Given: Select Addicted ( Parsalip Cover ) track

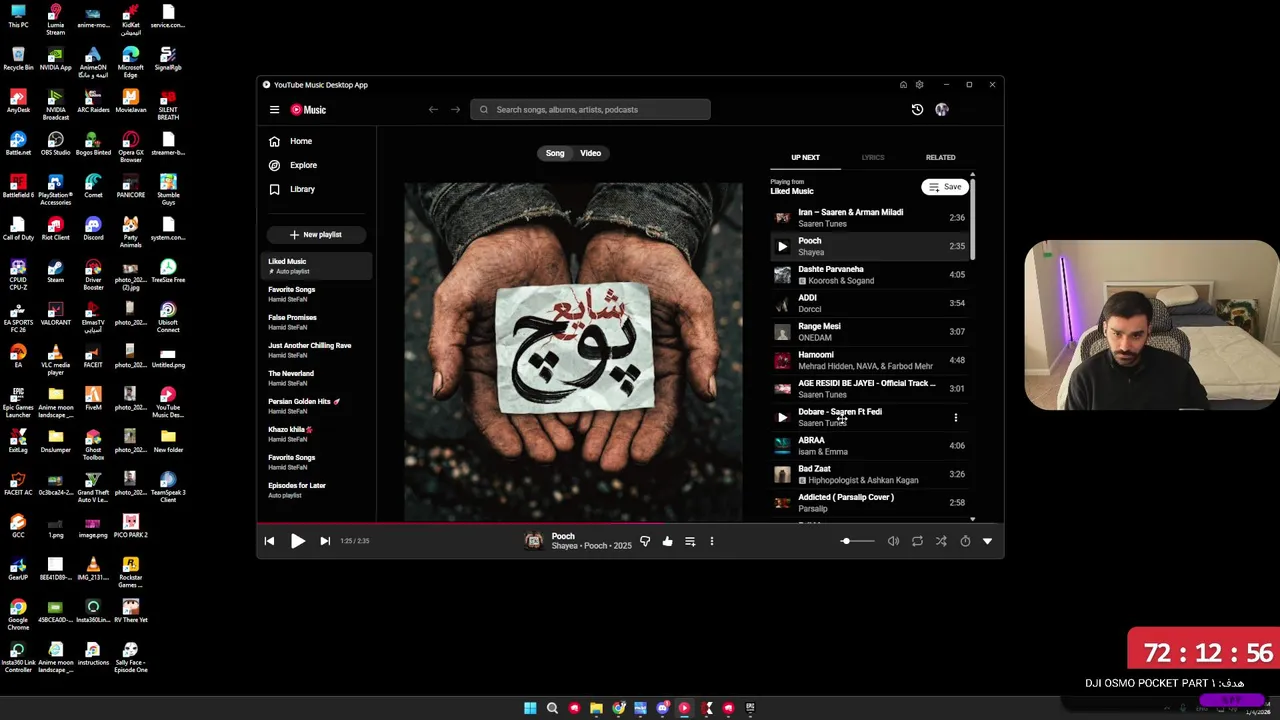Looking at the screenshot, I should (868, 503).
